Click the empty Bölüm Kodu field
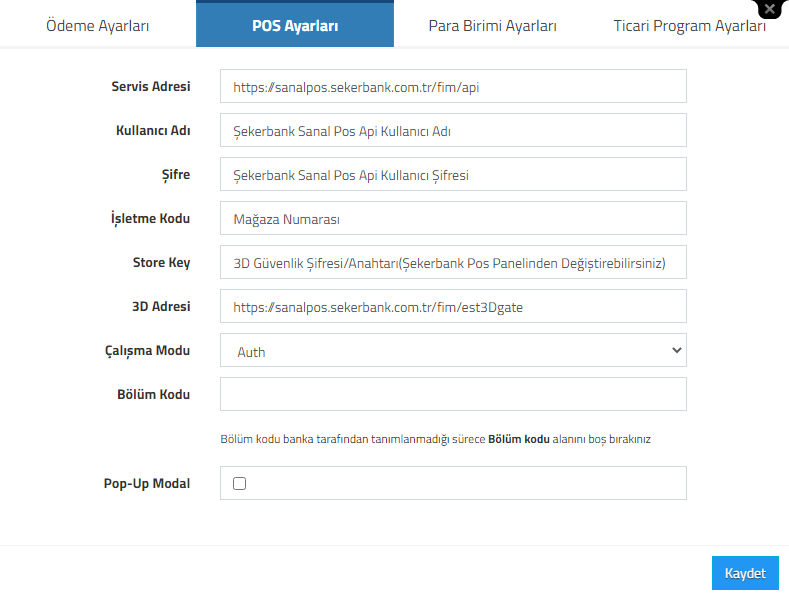789x598 pixels. click(x=453, y=394)
